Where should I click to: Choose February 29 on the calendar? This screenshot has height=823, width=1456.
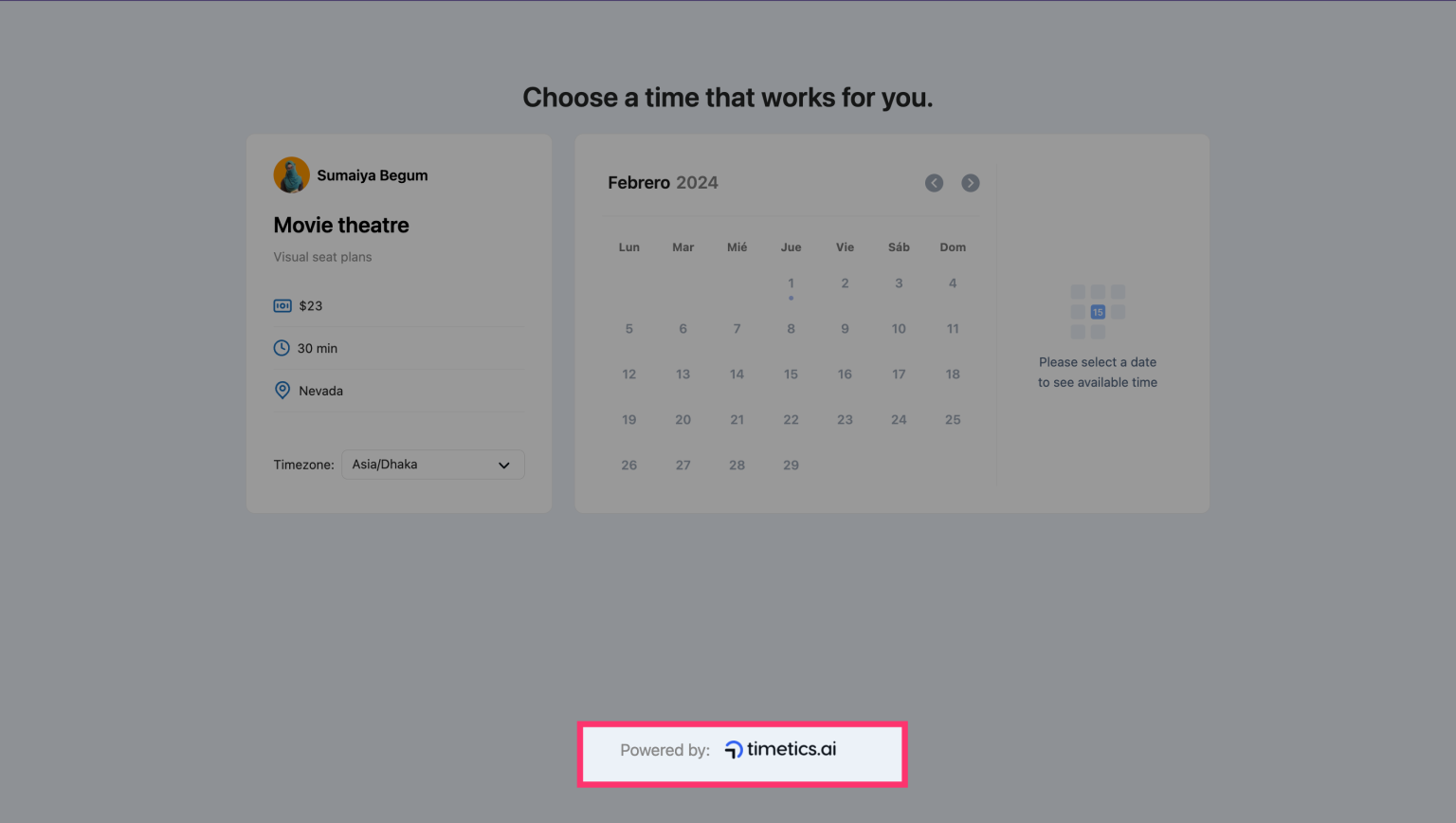coord(791,465)
